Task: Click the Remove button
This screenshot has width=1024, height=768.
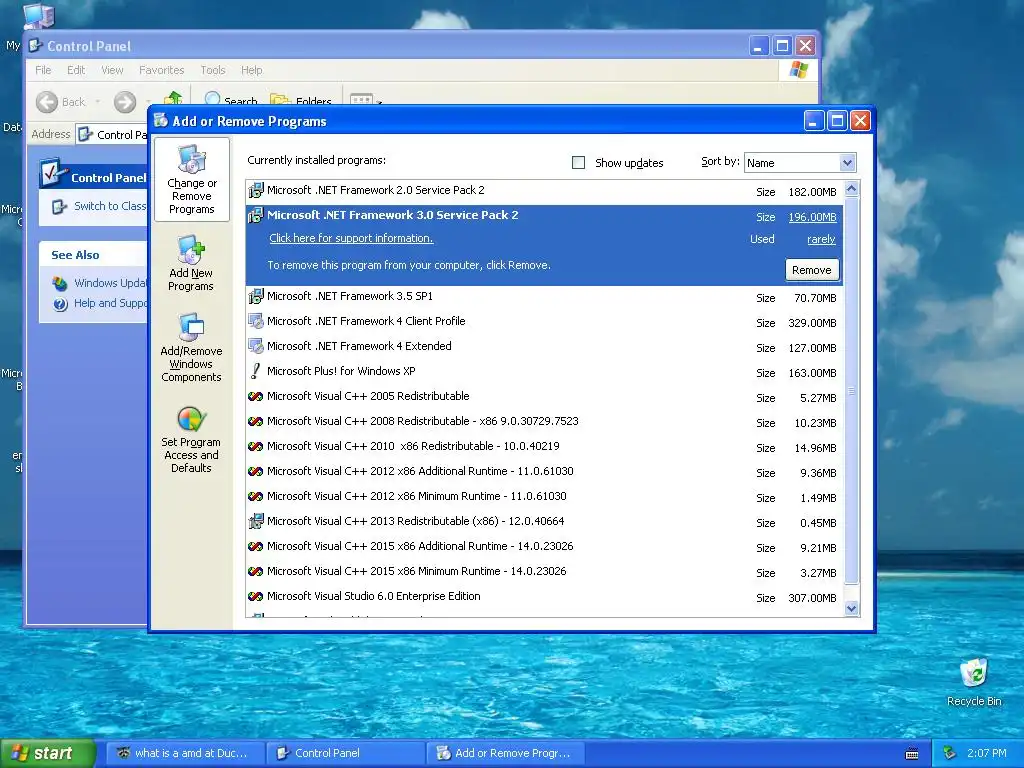Action: [812, 270]
